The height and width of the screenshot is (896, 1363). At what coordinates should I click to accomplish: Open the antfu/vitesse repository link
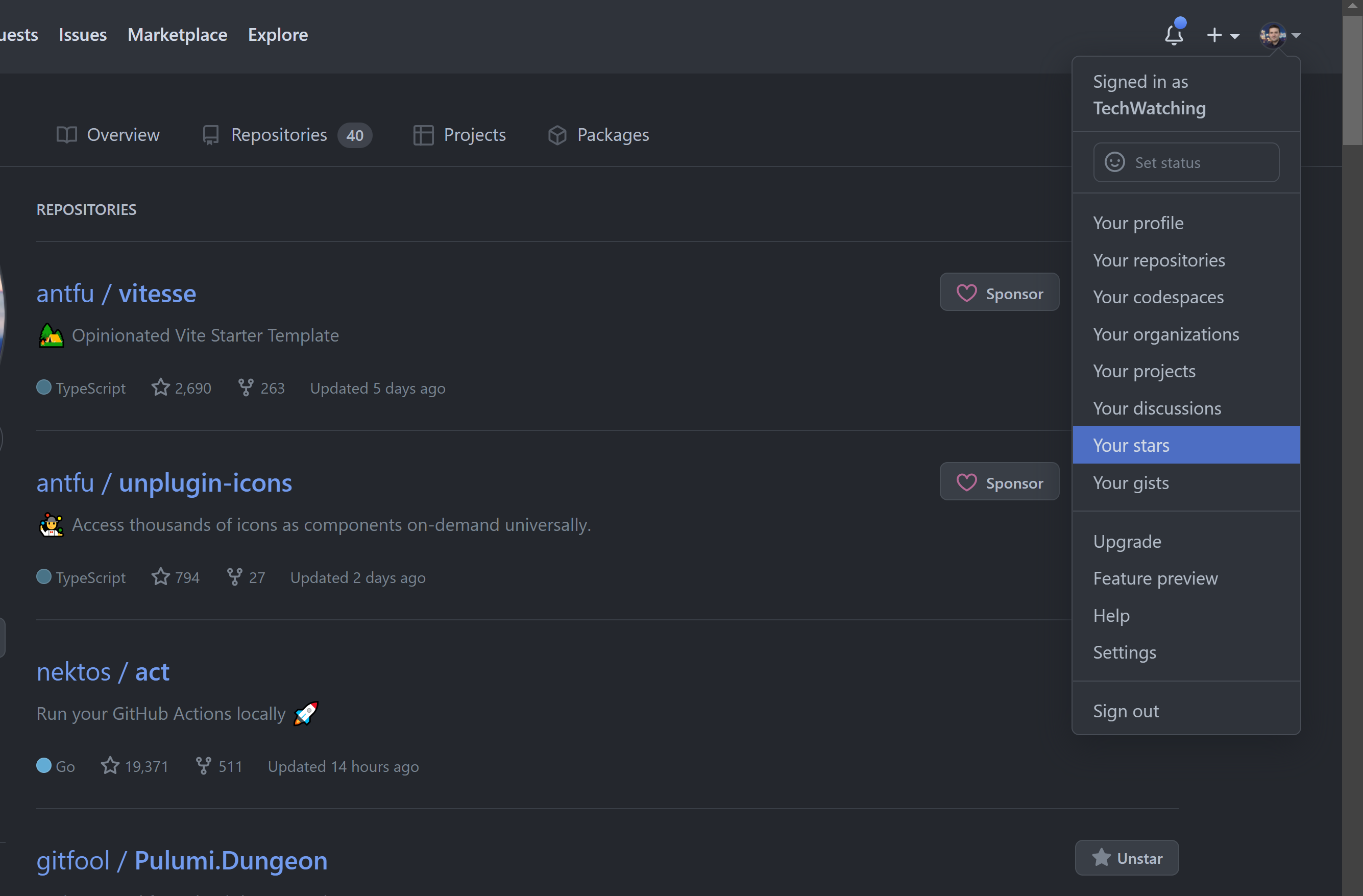tap(116, 293)
